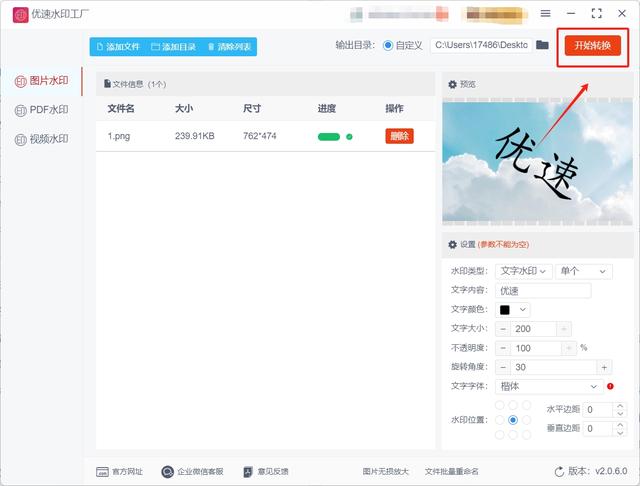This screenshot has height=486, width=640.
Task: Click the 大小 column header
Action: 184,109
